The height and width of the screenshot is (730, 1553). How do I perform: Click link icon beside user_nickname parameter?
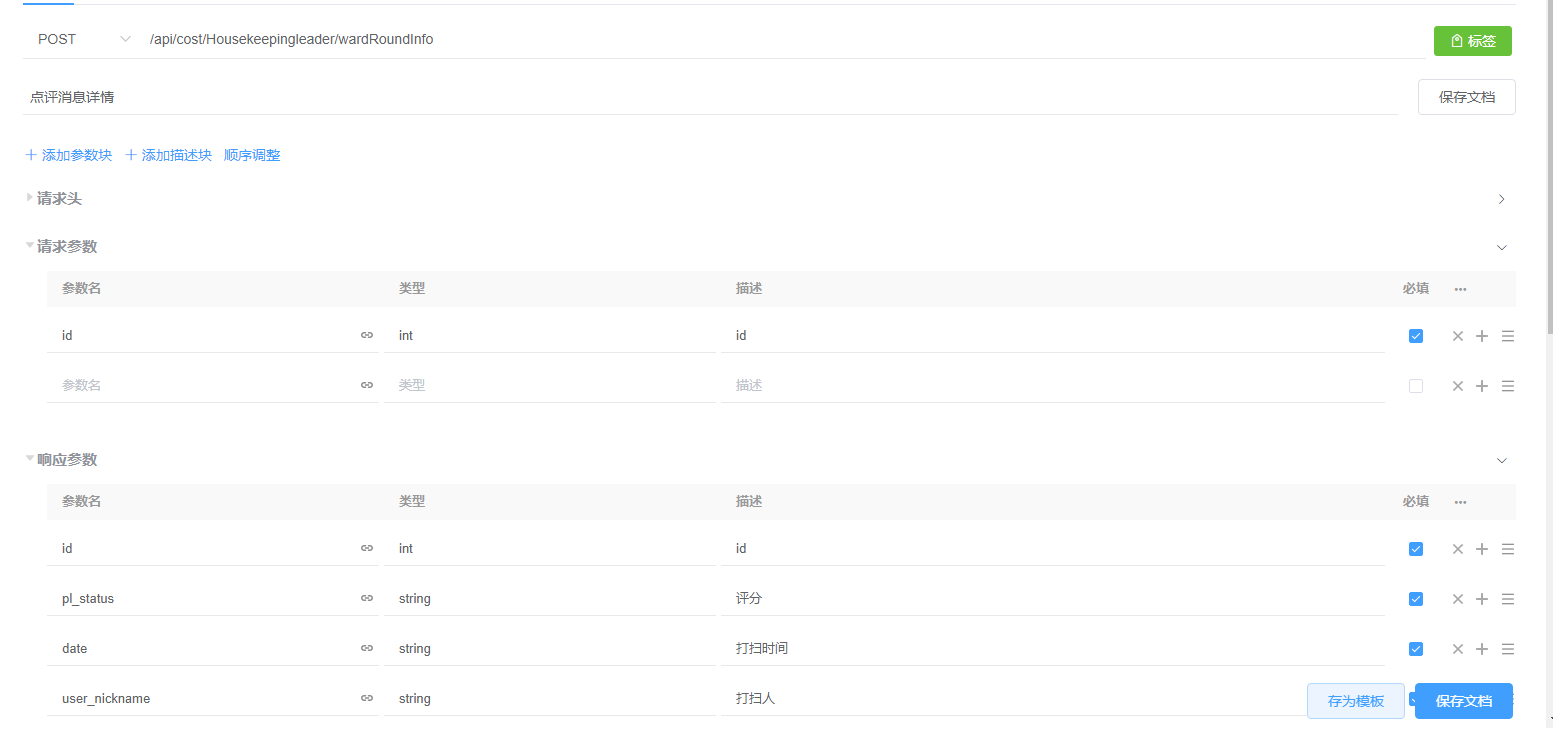point(367,698)
